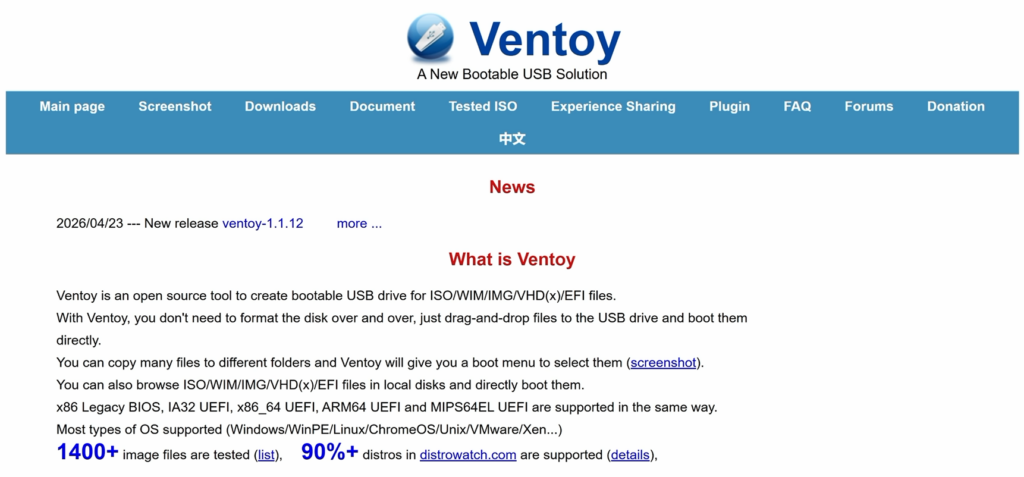This screenshot has width=1024, height=477.
Task: Open the boot menu screenshot link
Action: (663, 363)
